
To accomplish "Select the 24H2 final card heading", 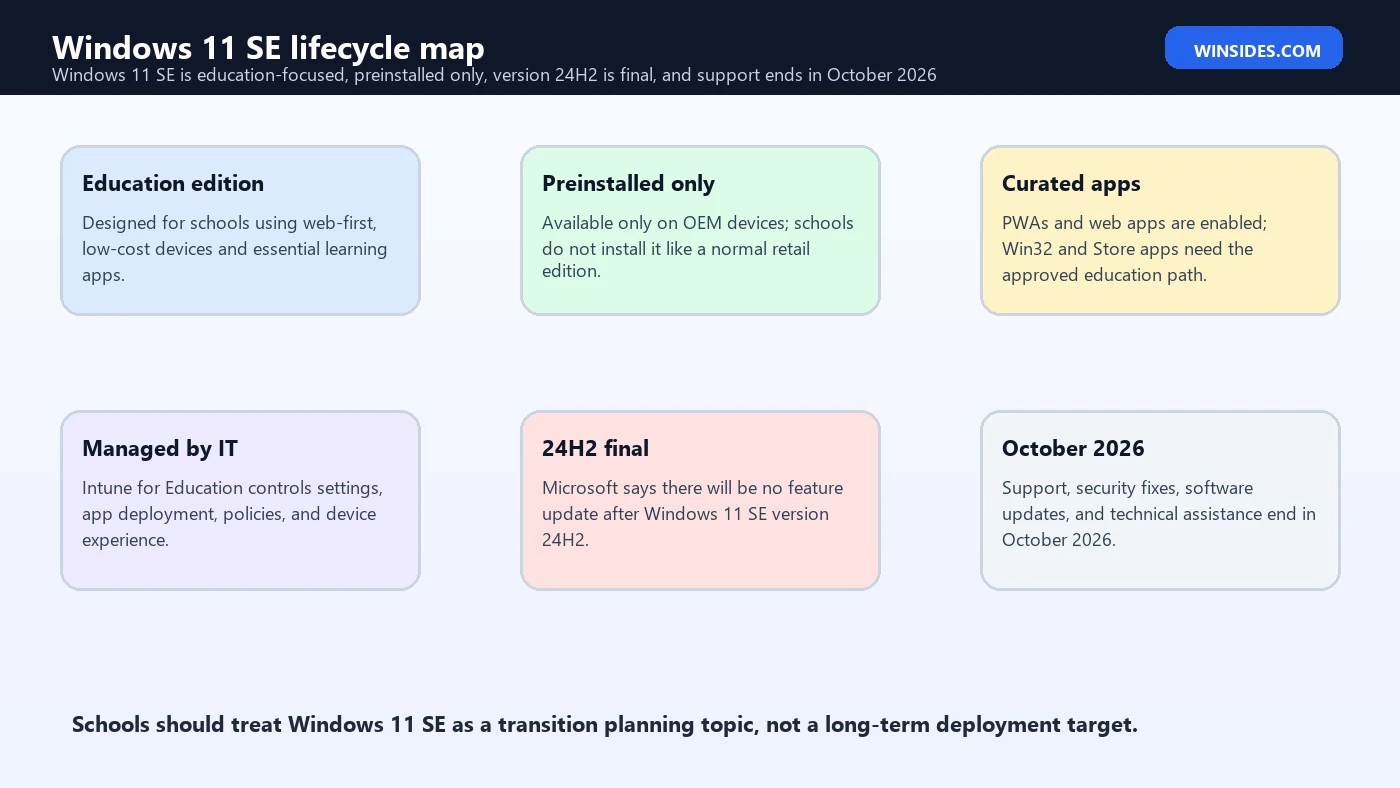I will [595, 448].
